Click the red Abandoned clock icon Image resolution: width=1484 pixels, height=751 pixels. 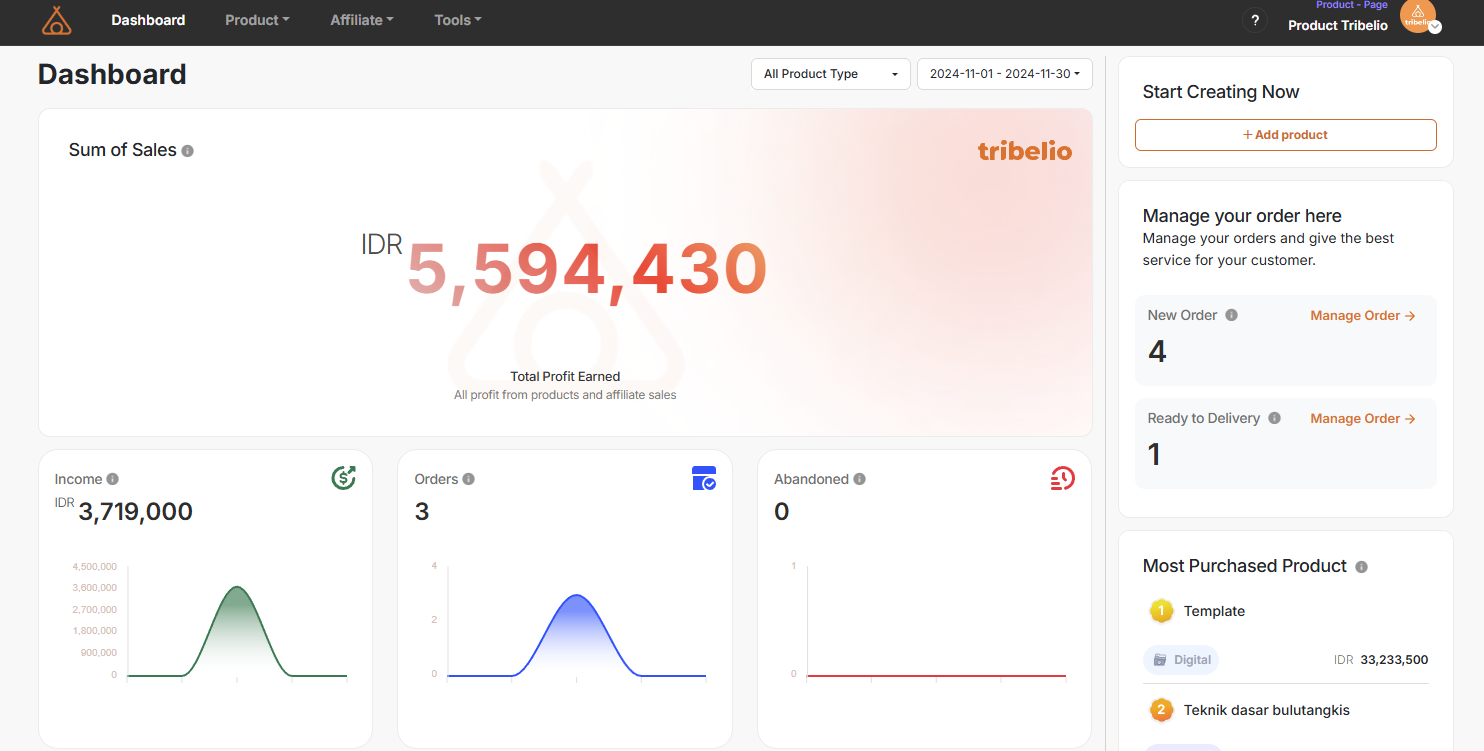pos(1062,478)
